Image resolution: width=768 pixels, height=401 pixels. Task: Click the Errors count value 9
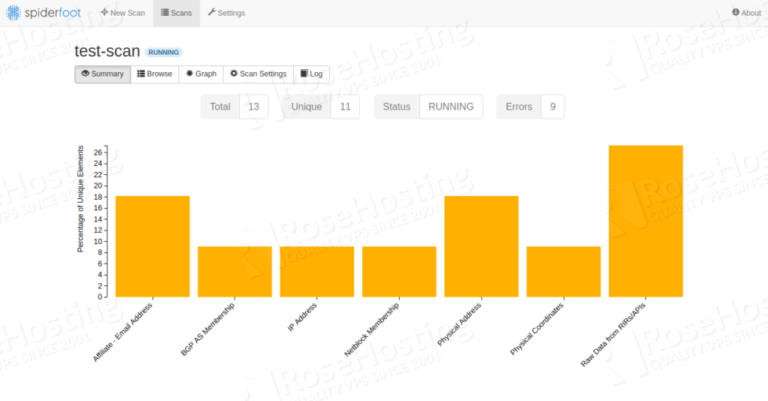(552, 107)
